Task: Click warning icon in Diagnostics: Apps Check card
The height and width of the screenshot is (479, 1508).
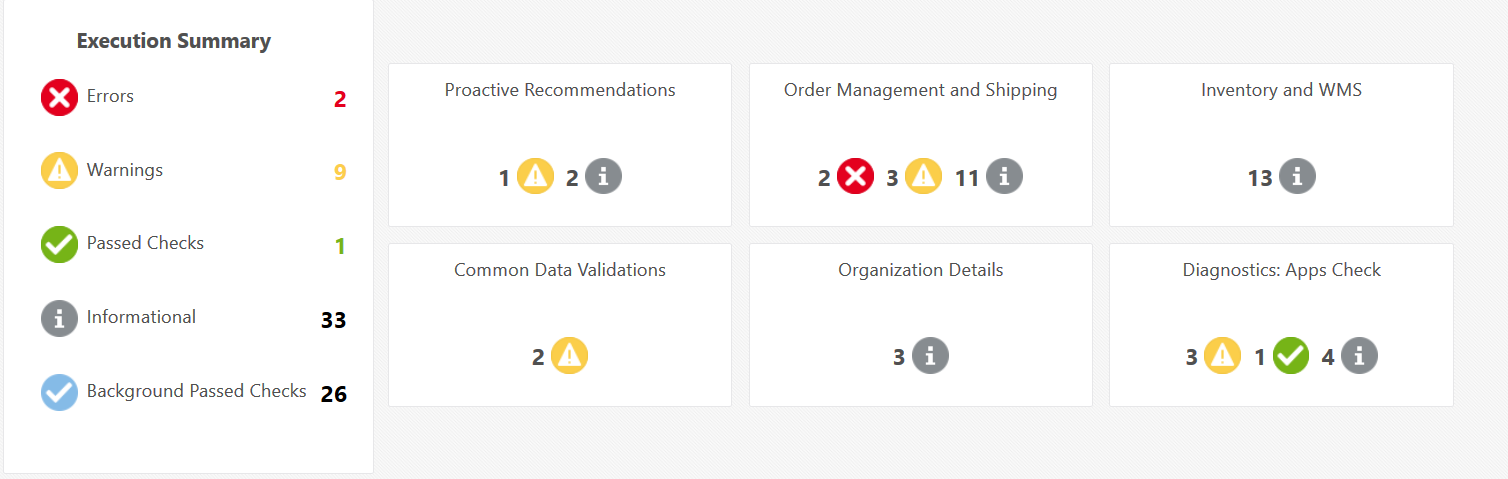Action: tap(1222, 355)
